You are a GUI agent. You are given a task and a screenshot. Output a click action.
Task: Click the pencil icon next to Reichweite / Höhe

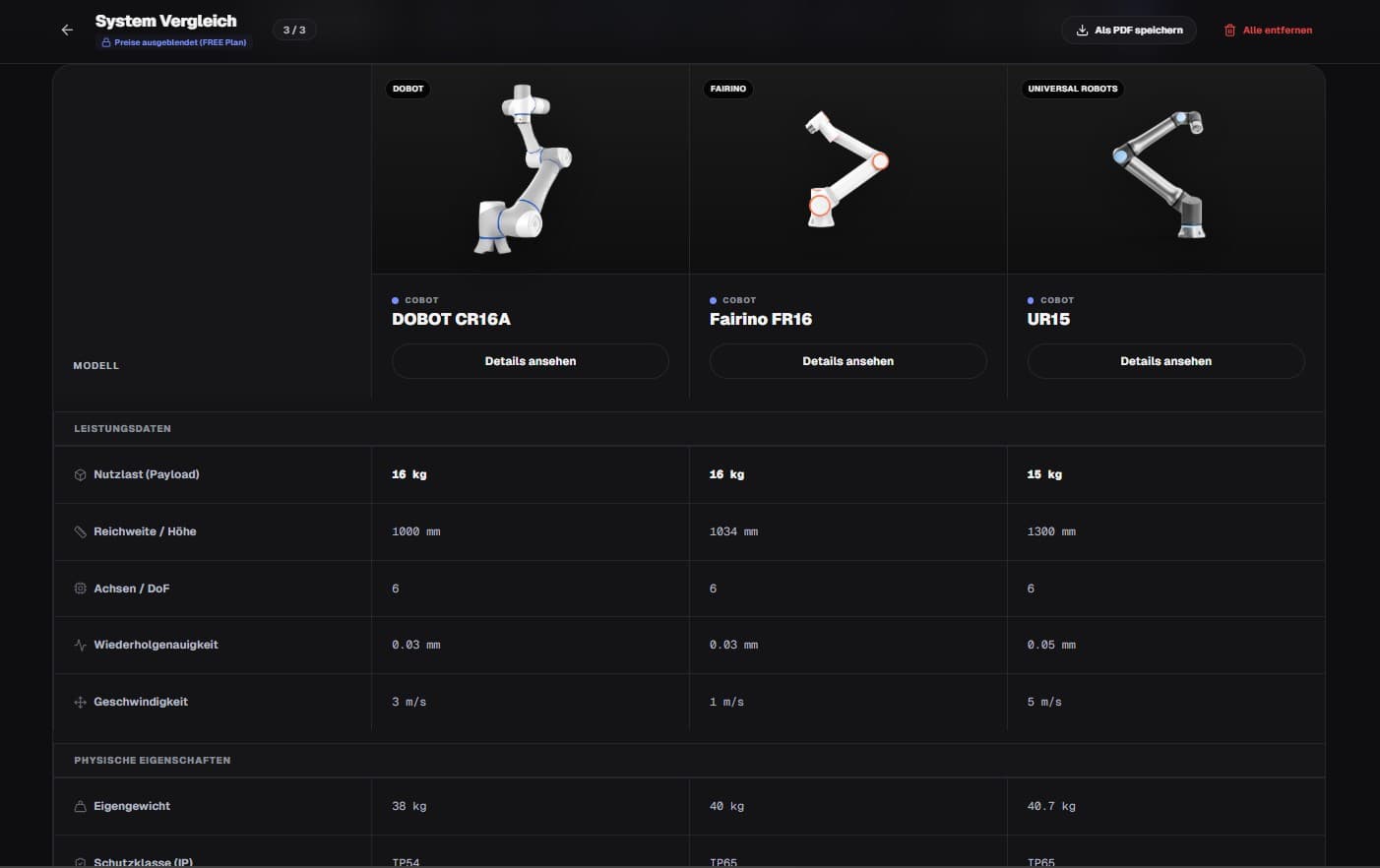coord(80,530)
